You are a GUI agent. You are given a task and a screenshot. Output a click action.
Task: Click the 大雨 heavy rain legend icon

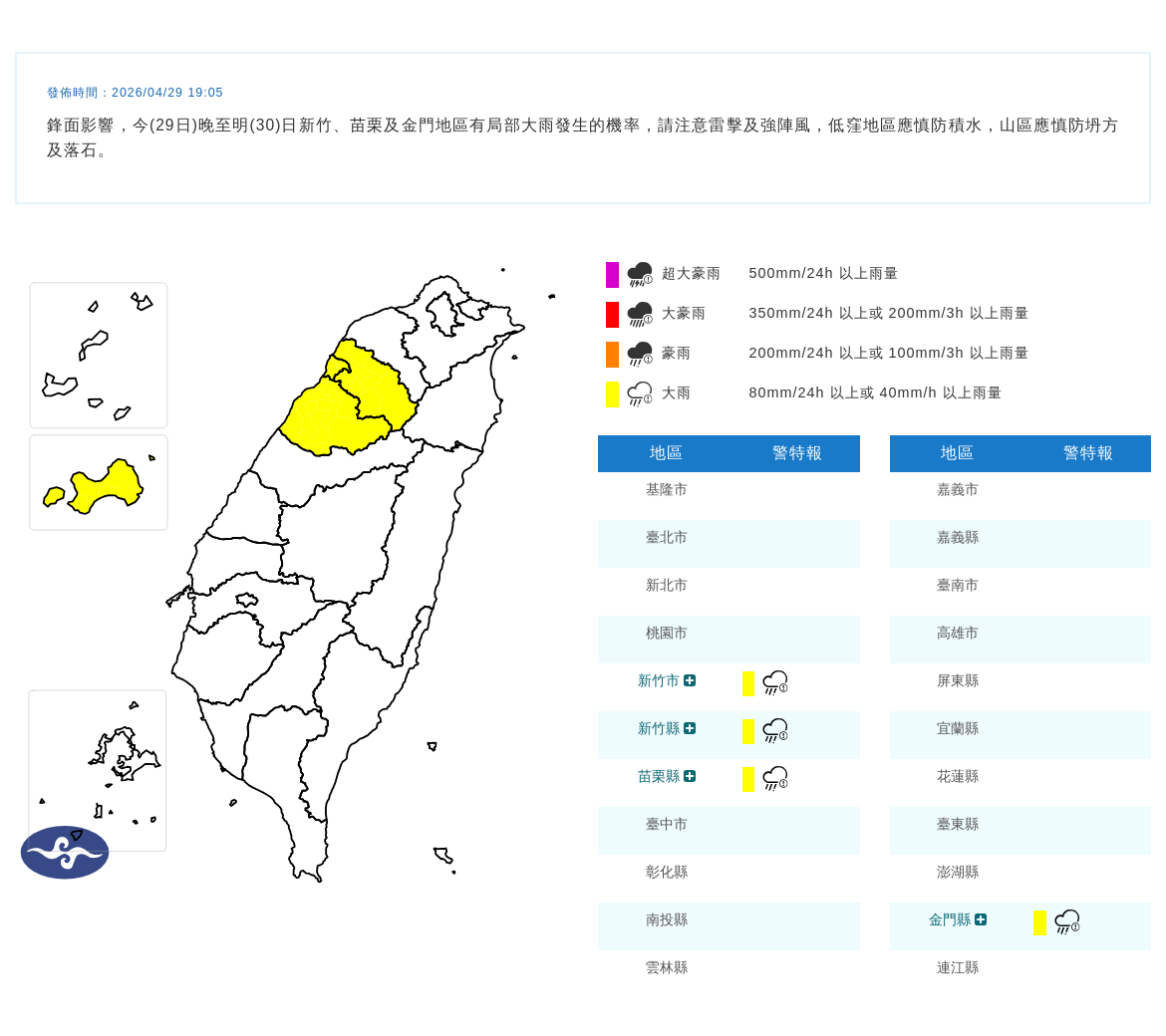(638, 392)
